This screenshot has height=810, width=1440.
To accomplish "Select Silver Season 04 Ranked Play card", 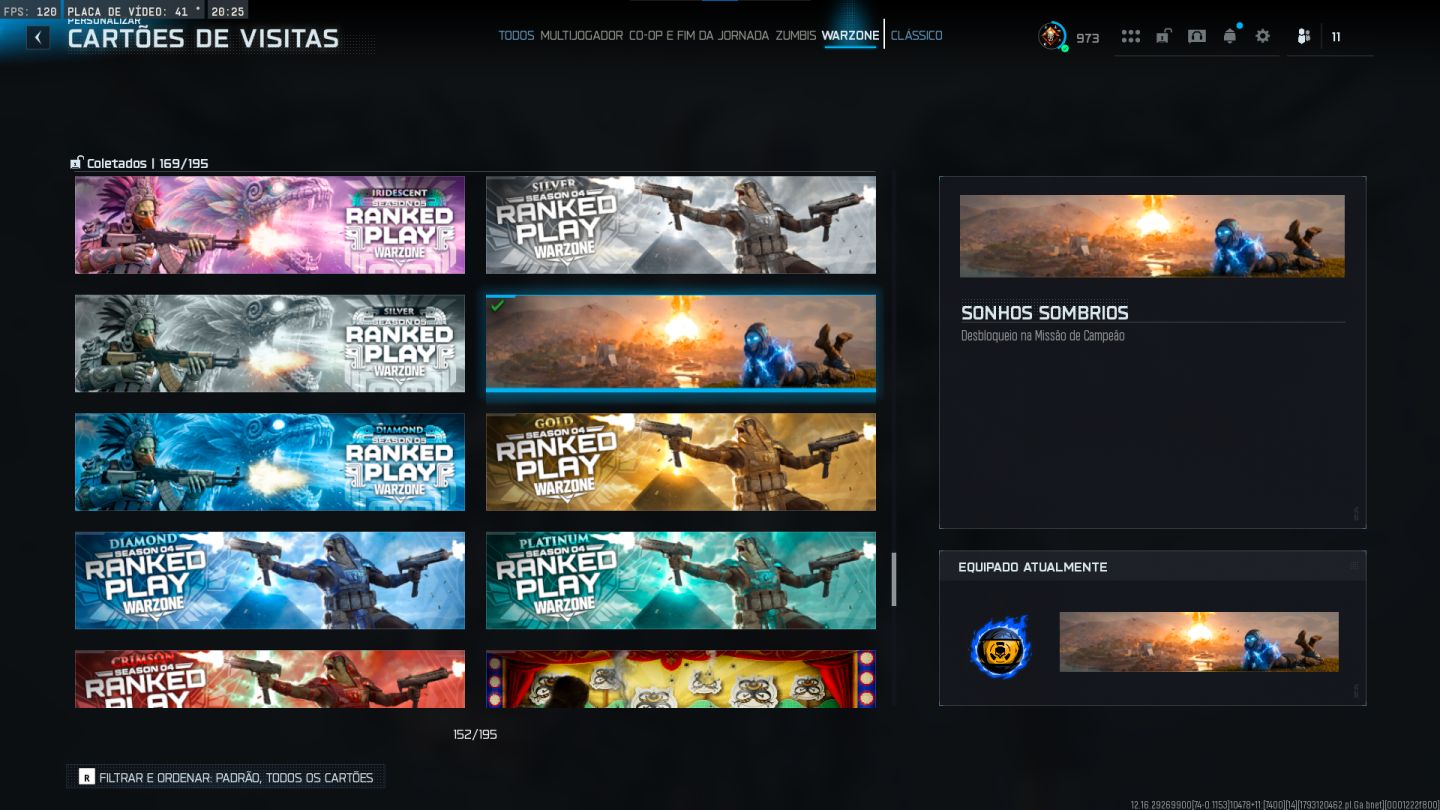I will point(681,225).
